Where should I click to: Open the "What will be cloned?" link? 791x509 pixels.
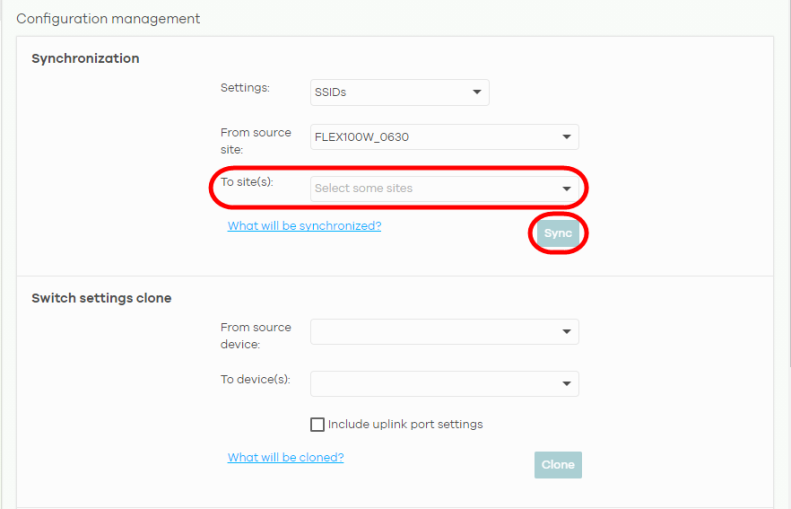[x=285, y=457]
